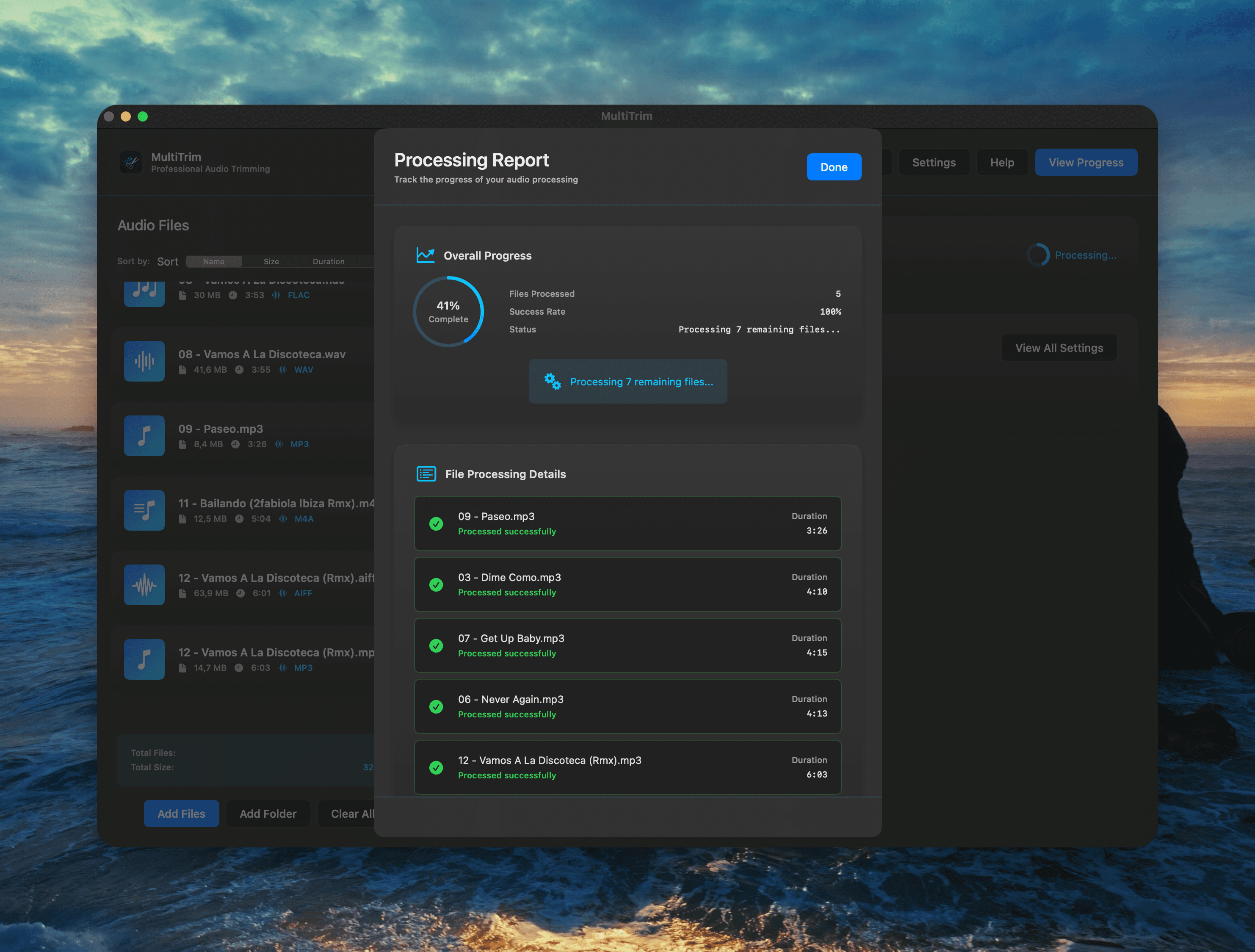1255x952 pixels.
Task: Click waveform thumbnail icon of Discoteca.wav file
Action: click(x=144, y=361)
